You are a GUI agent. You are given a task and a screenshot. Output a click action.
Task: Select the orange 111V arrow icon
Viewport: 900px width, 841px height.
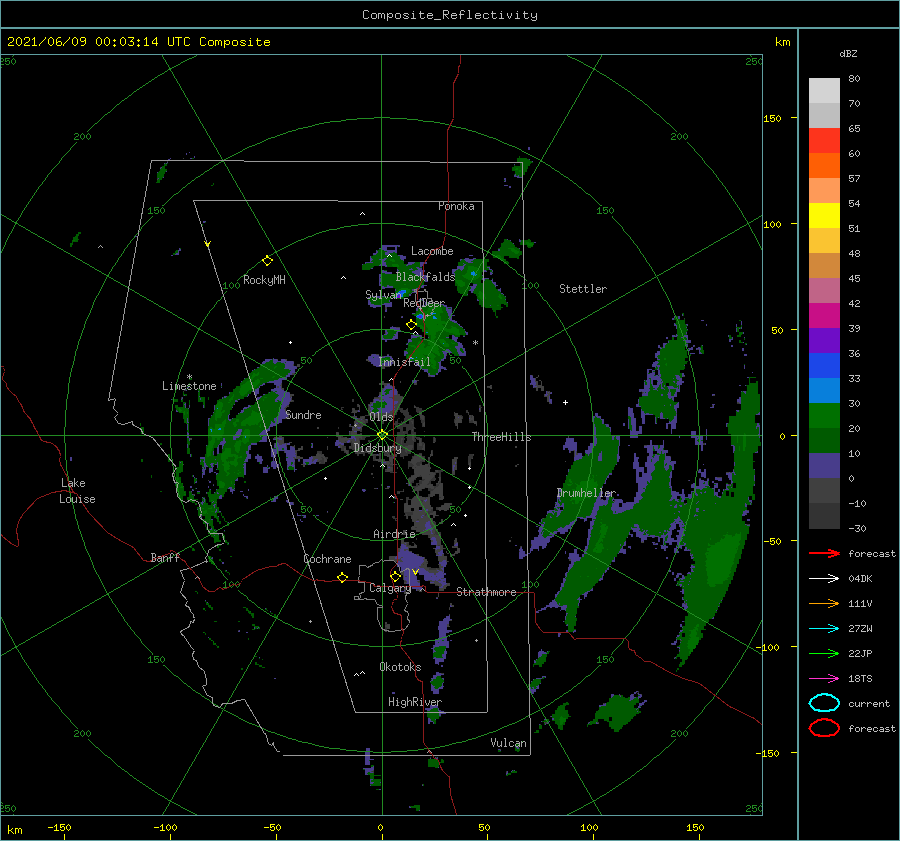point(824,603)
